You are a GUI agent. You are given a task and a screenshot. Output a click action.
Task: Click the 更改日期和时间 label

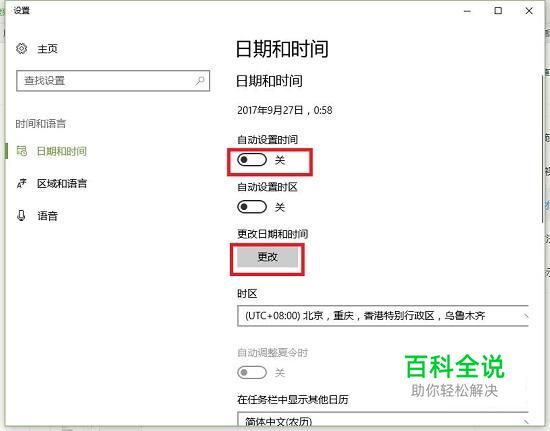click(273, 234)
